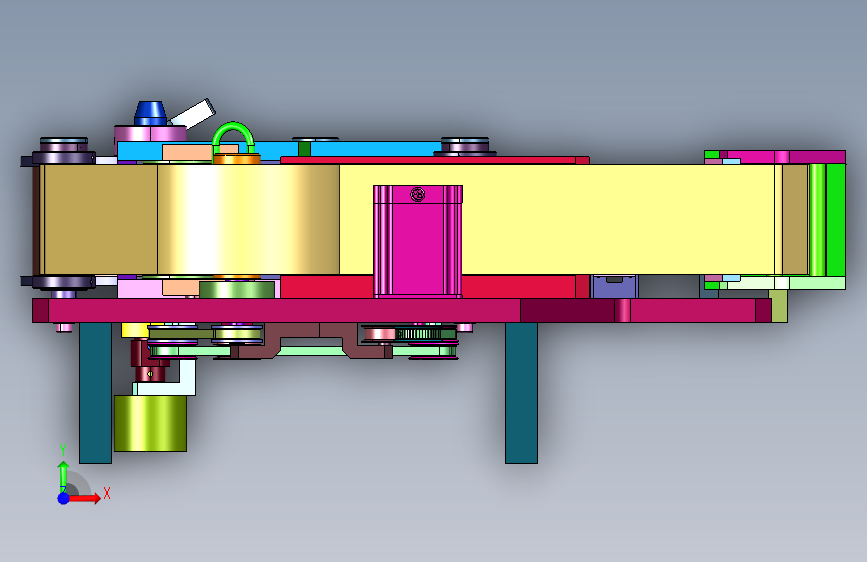
Task: Select the yellow-green cylinder under the base plate
Action: pos(150,423)
